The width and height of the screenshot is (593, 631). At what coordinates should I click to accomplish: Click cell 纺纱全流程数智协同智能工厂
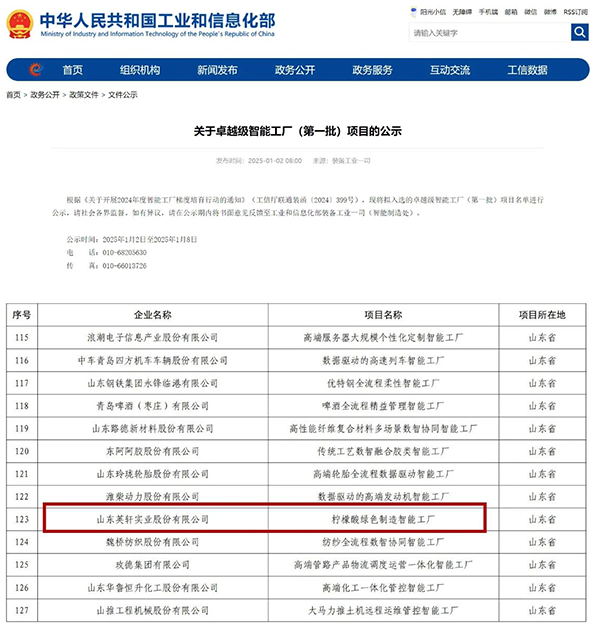point(383,542)
